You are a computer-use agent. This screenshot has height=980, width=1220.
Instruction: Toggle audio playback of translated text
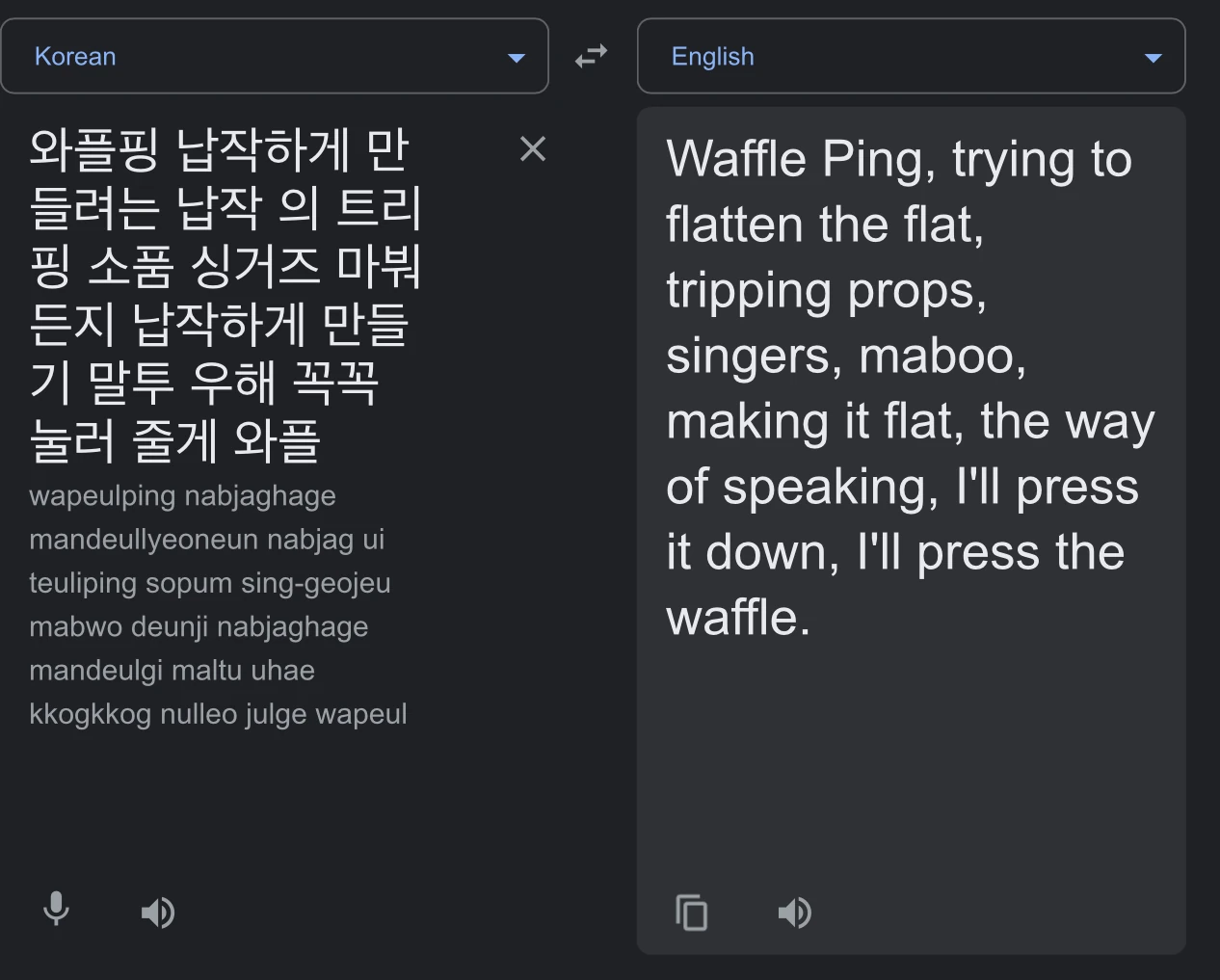[x=795, y=912]
